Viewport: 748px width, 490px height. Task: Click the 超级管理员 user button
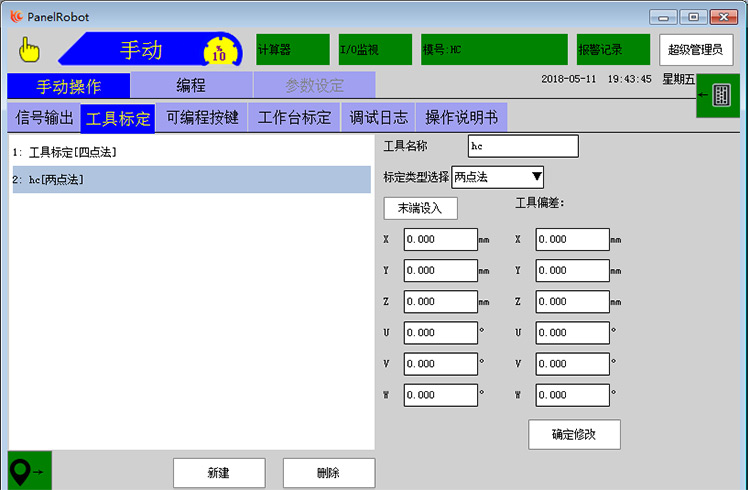696,49
